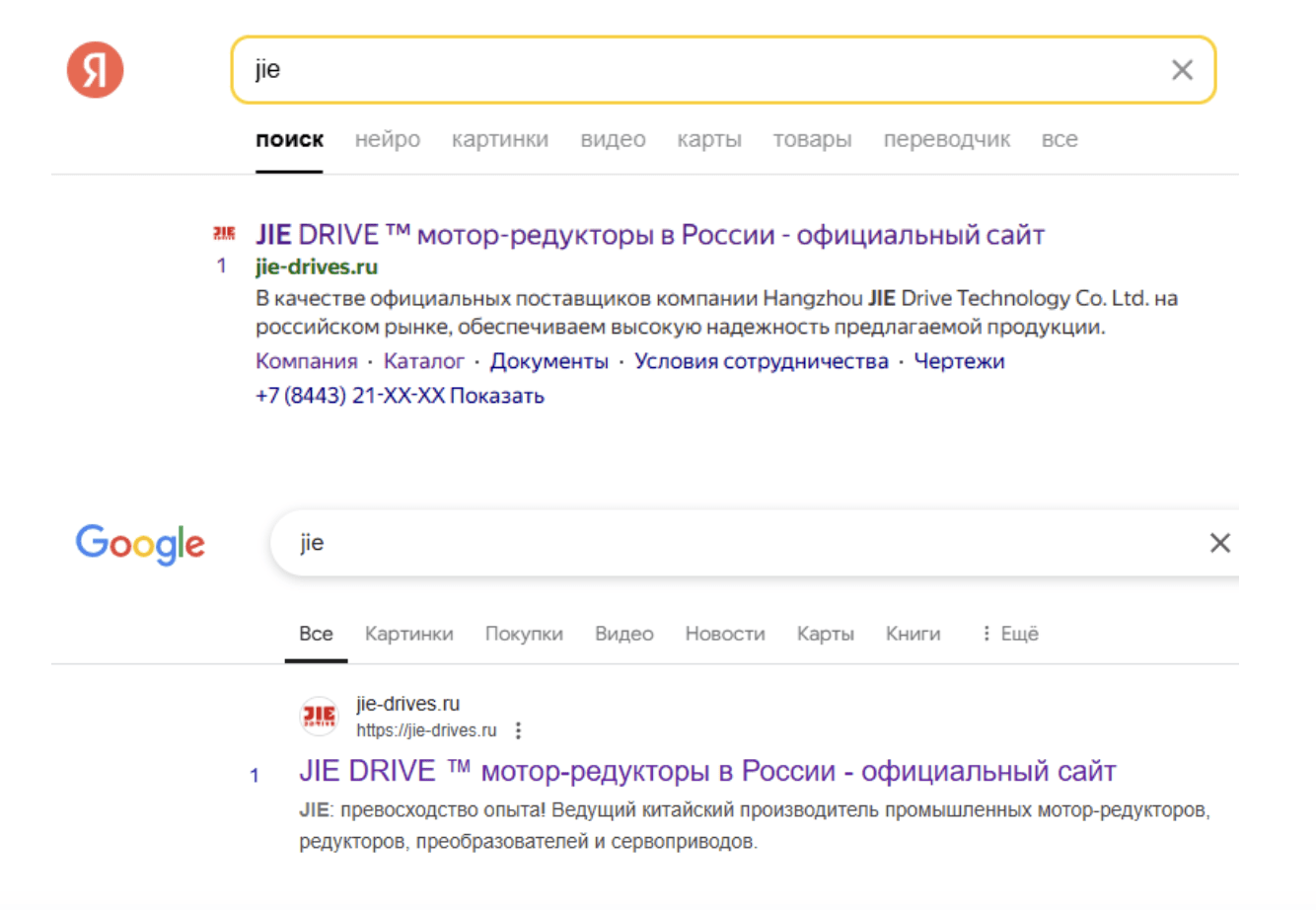1316x910 pixels.
Task: Open Yandex 'видео' tab
Action: (x=613, y=140)
